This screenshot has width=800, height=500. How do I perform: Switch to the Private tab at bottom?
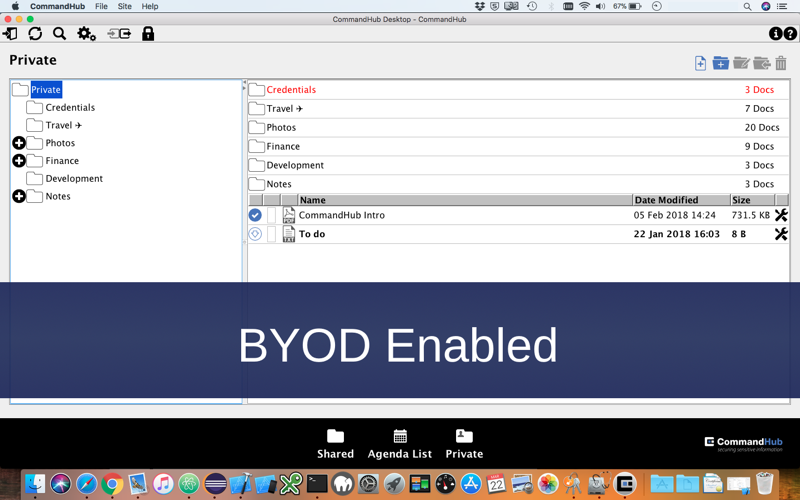[464, 444]
